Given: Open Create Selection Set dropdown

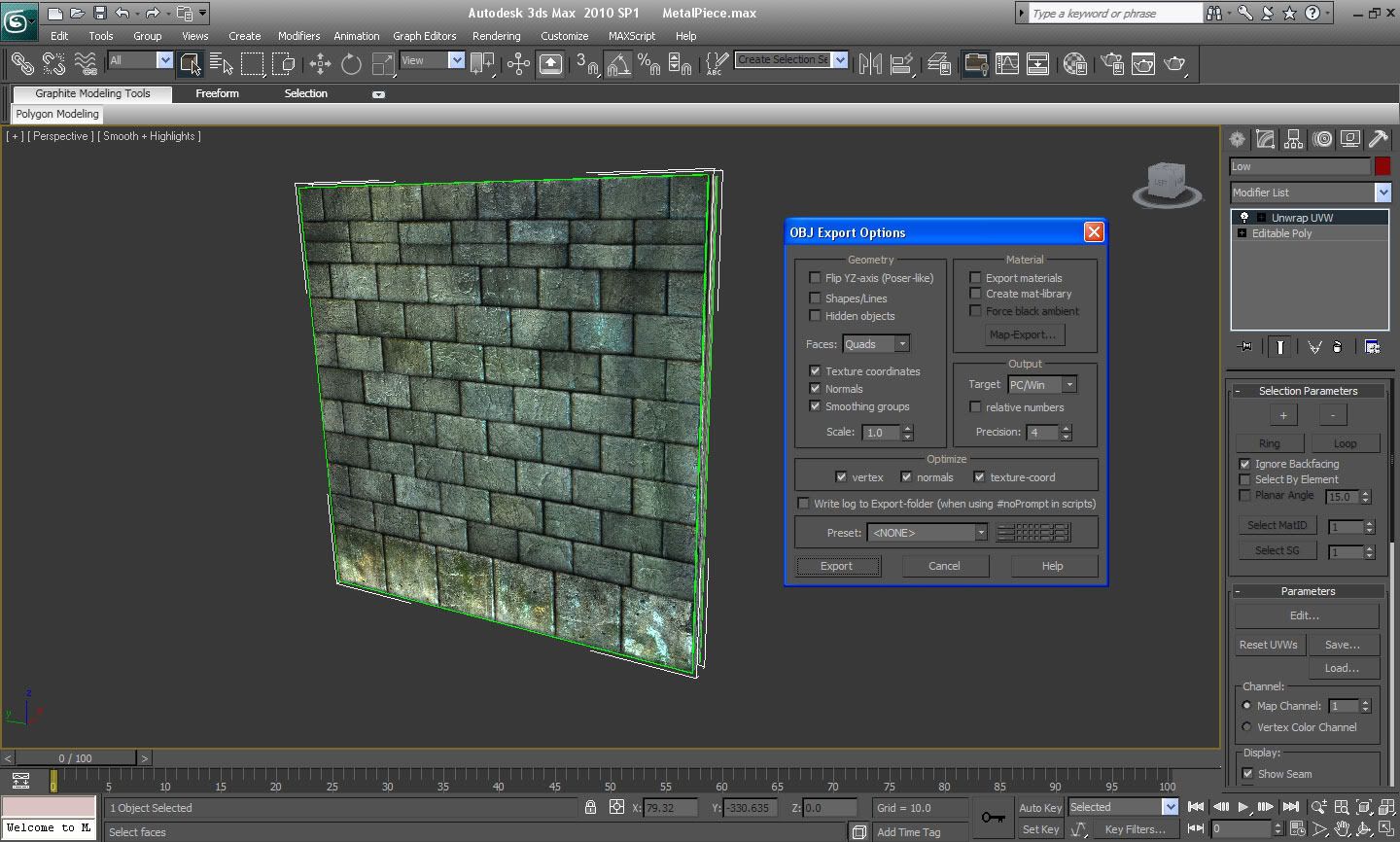Looking at the screenshot, I should [x=791, y=59].
